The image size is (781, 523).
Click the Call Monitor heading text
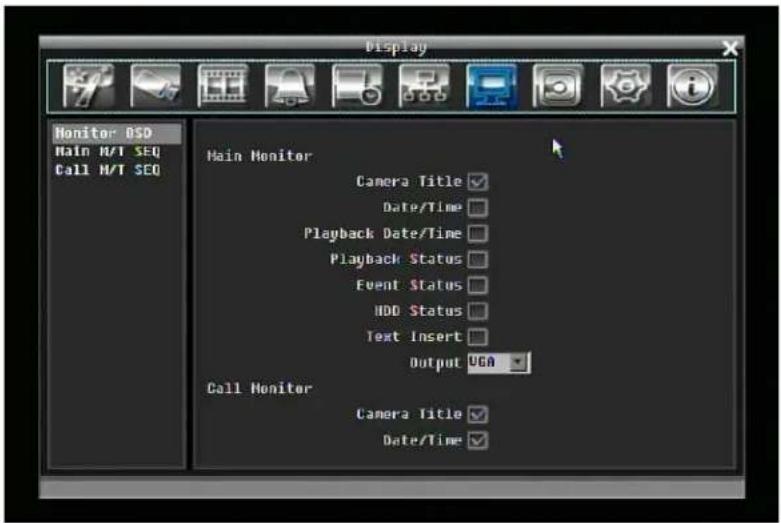(x=260, y=389)
